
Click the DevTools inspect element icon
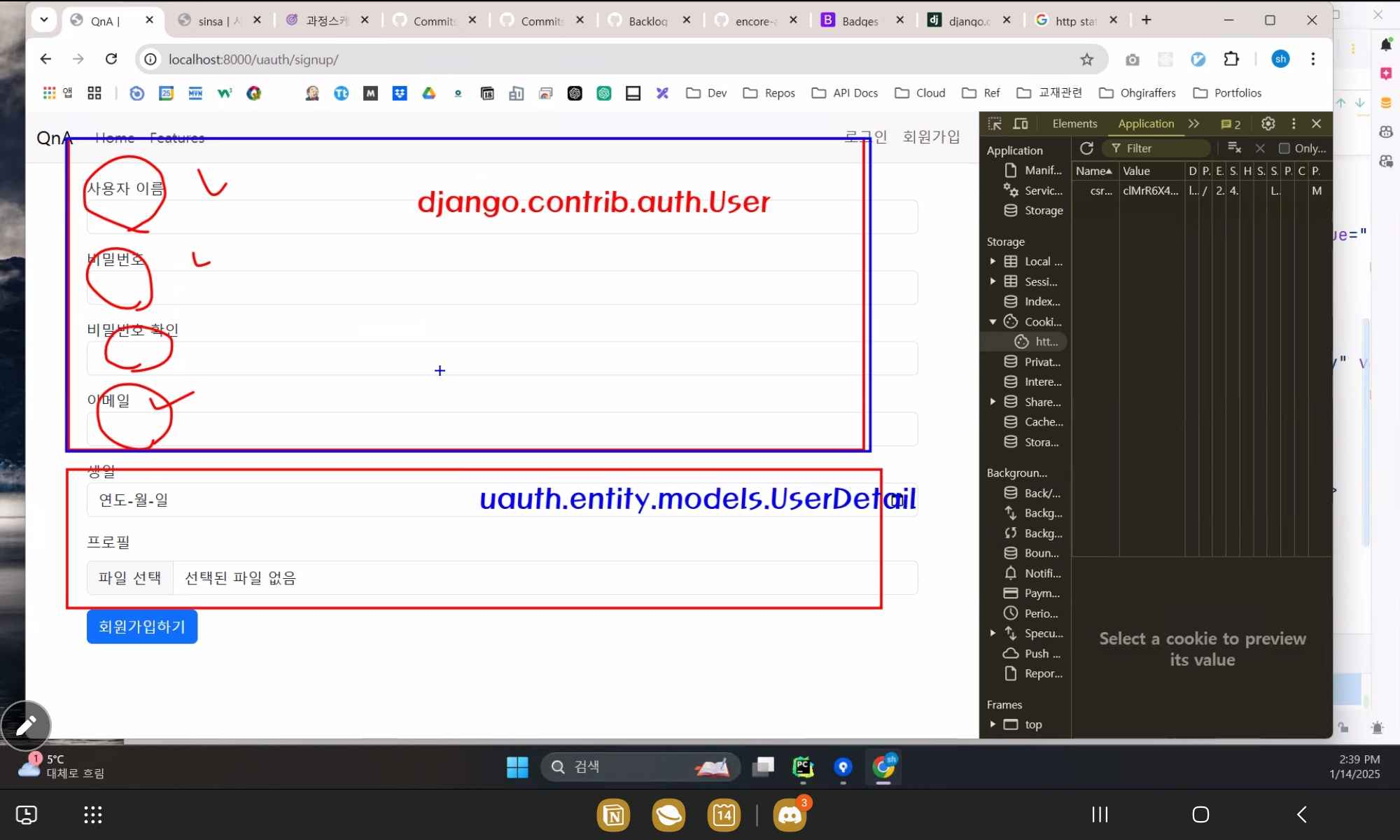[x=994, y=124]
